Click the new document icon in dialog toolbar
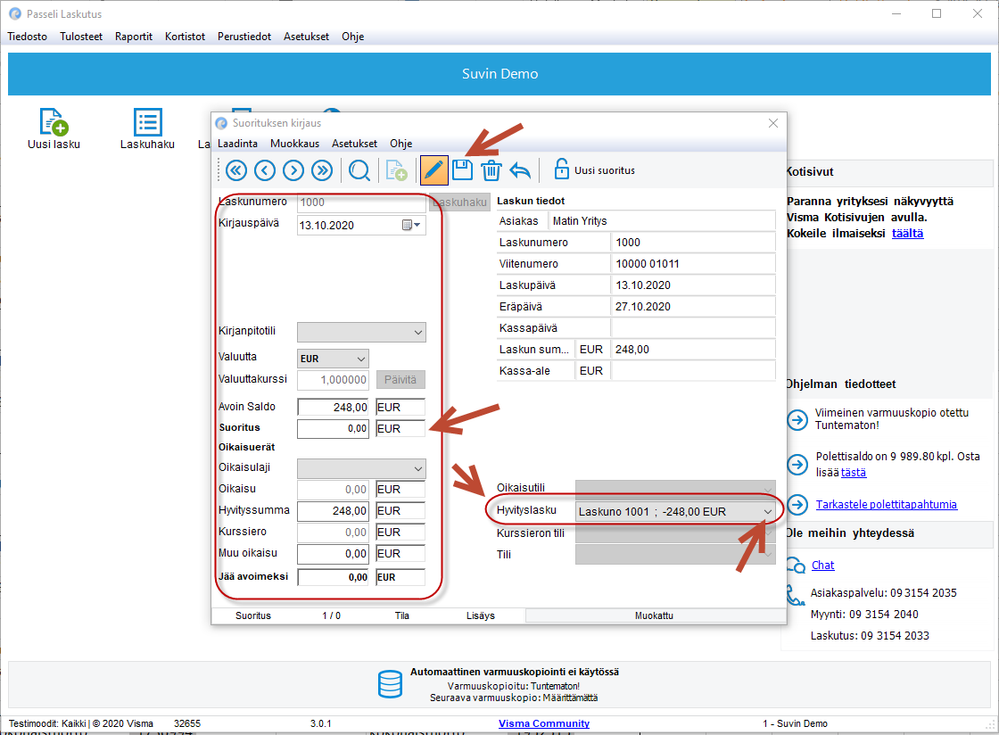The width and height of the screenshot is (999, 735). tap(396, 171)
